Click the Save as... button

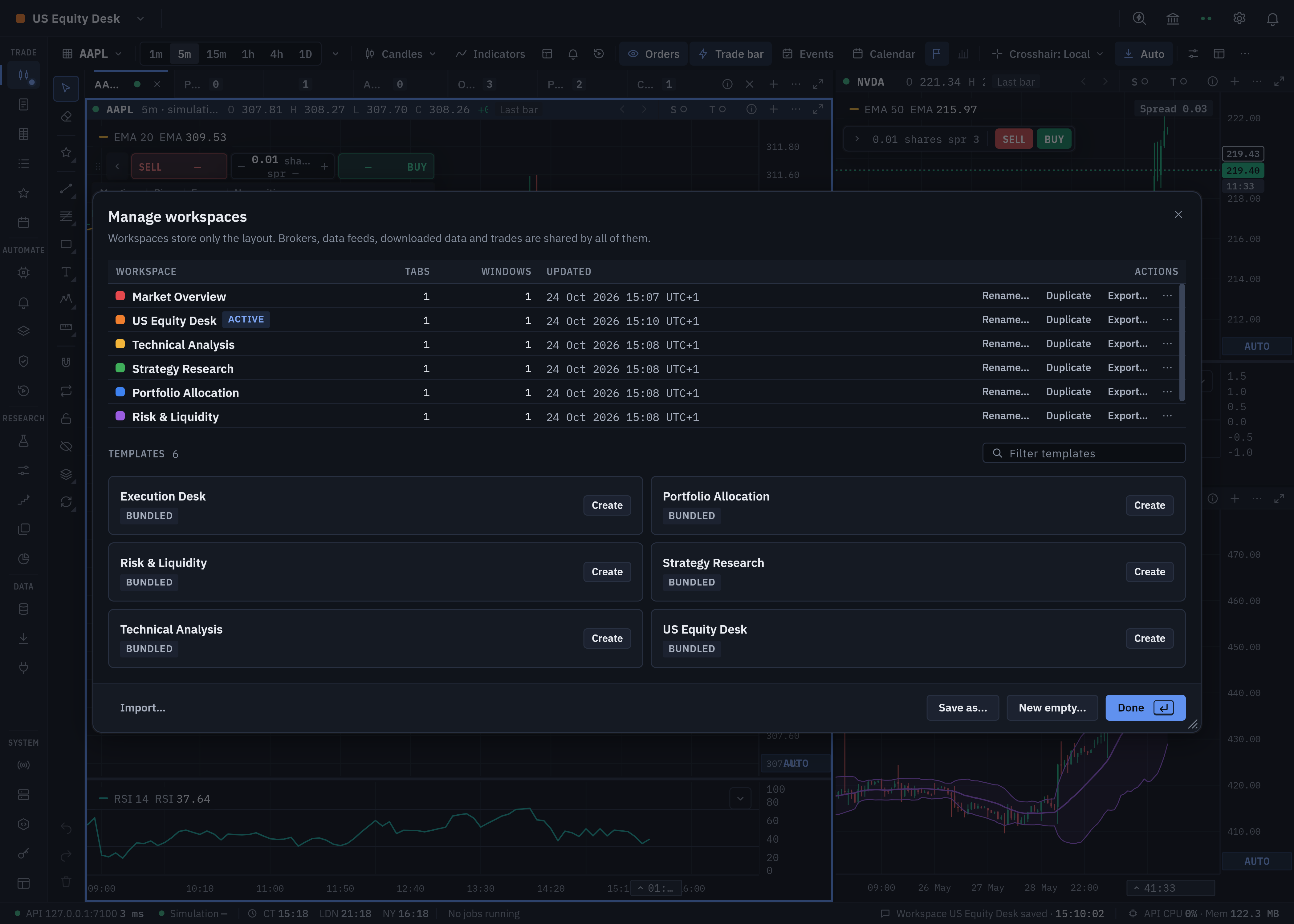962,707
